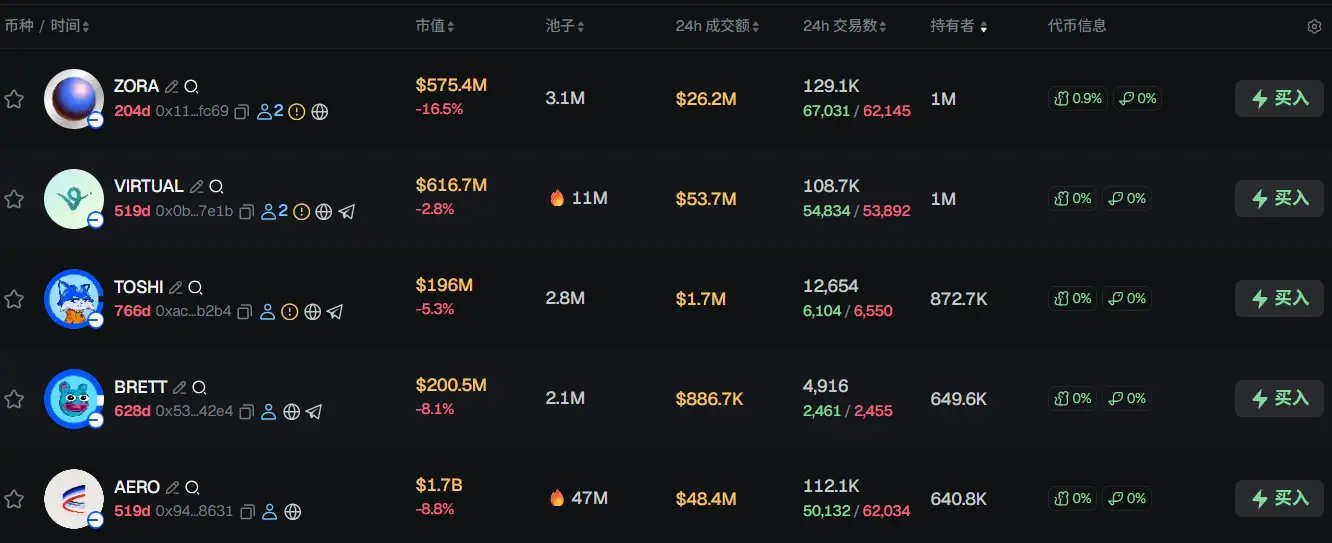Sort by 市值 market cap column
1332x543 pixels.
435,26
